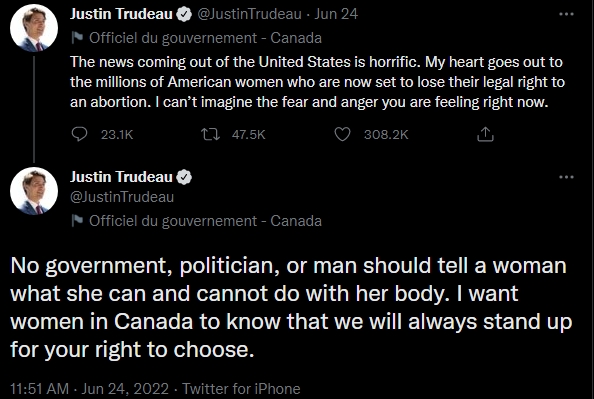Open the share icon on first tweet
Image resolution: width=594 pixels, height=399 pixels.
point(485,134)
